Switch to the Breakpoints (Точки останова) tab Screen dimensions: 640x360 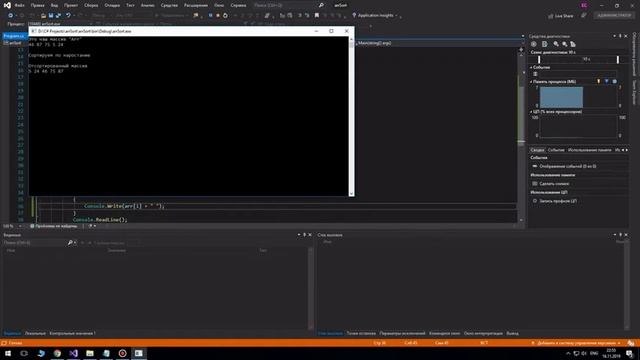point(361,333)
